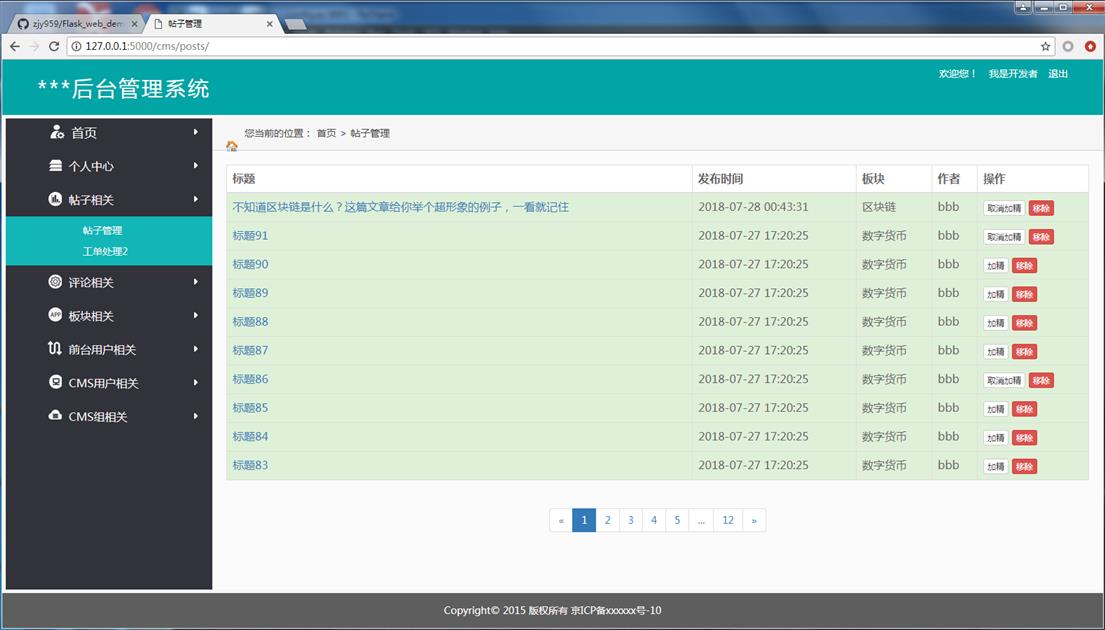Remove the 标题91 post

[x=1041, y=237]
